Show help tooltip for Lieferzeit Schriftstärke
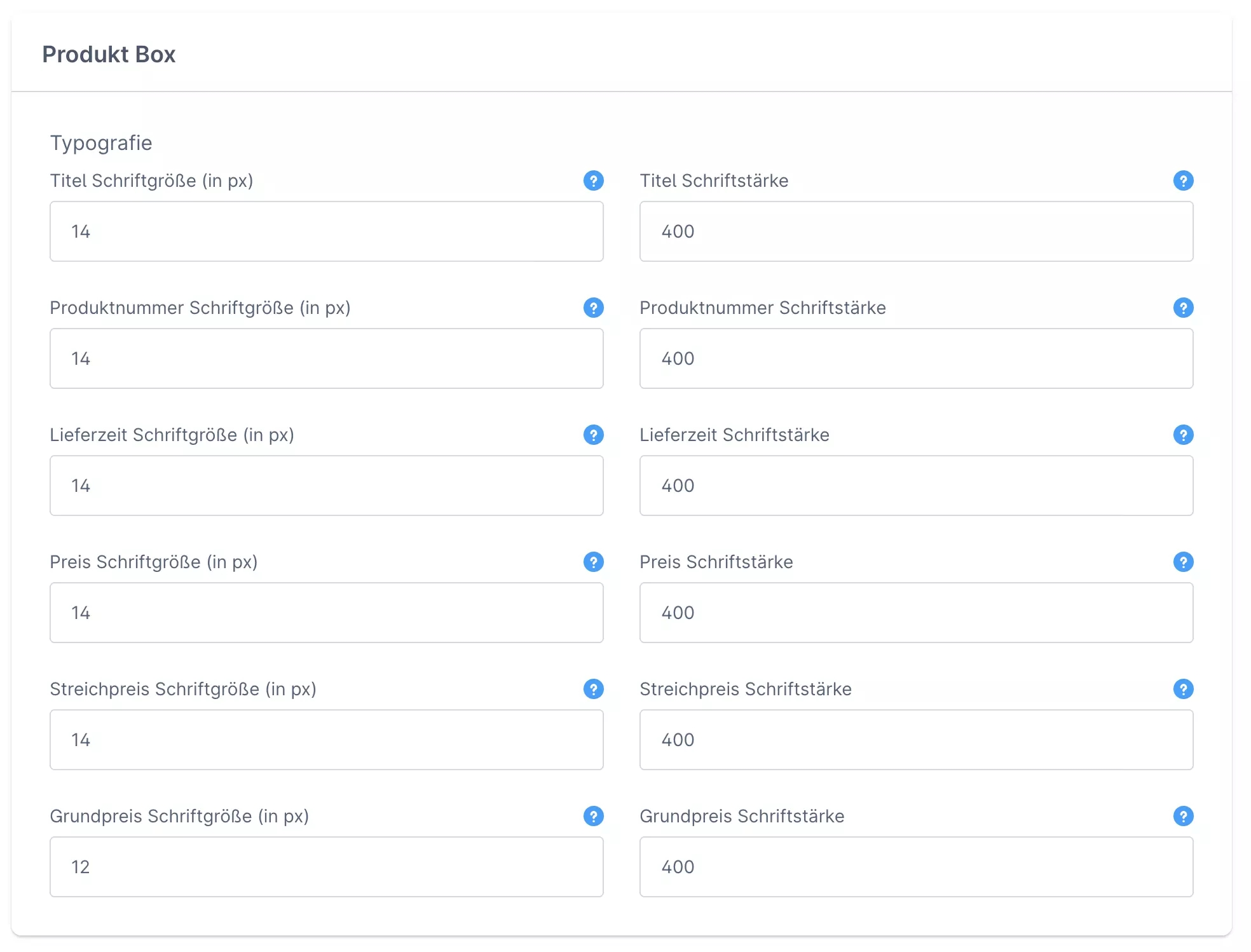 (x=1183, y=435)
